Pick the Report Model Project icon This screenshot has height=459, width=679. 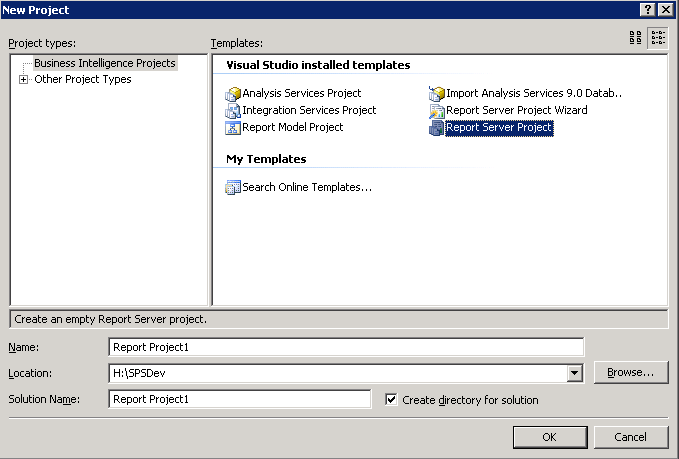pos(233,128)
